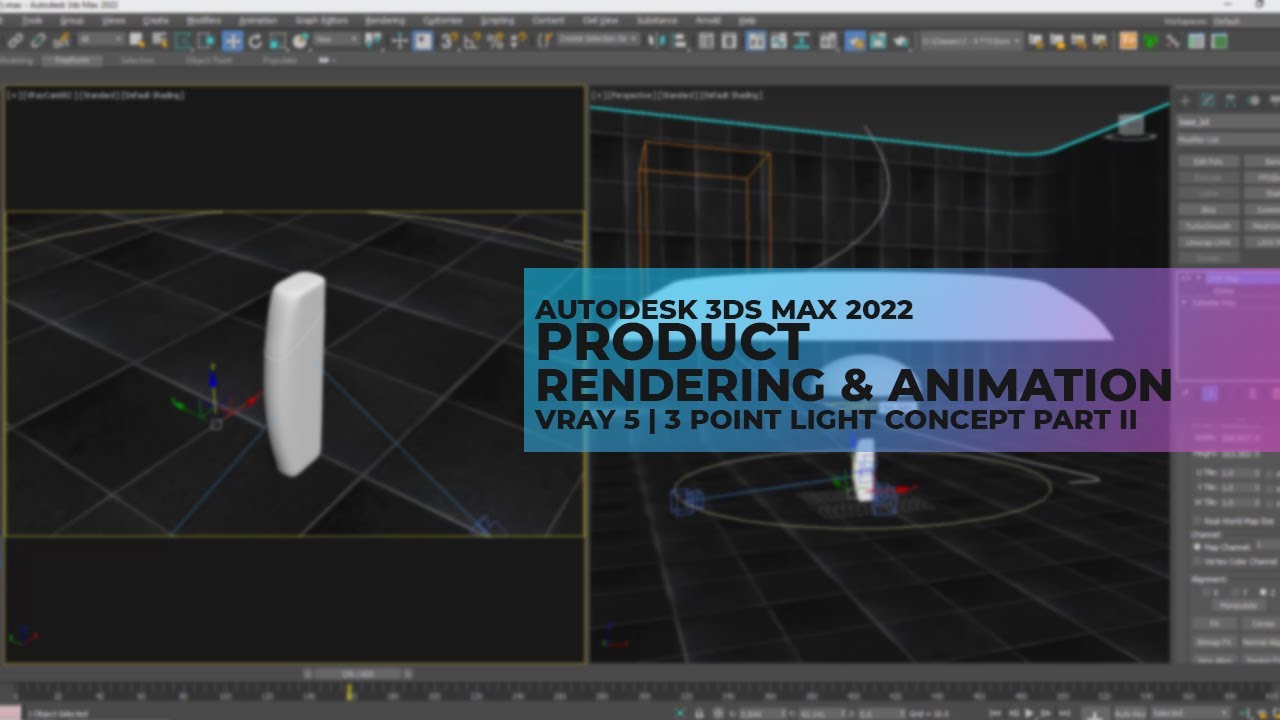Click the Perspective viewport label
The image size is (1280, 720).
[632, 96]
